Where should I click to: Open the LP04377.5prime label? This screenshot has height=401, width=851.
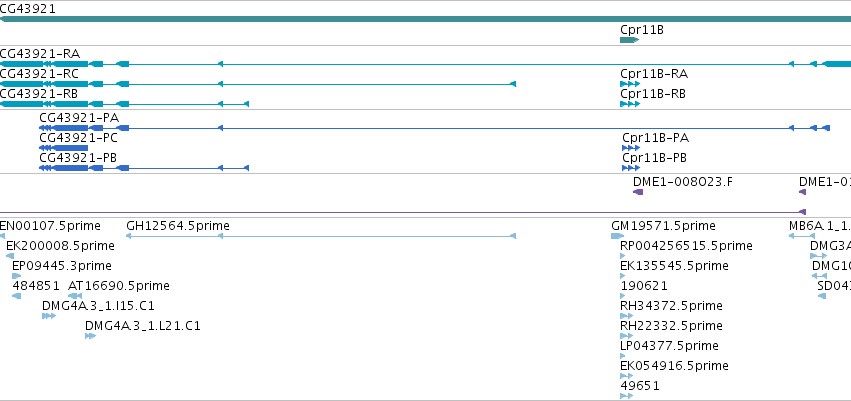(x=670, y=346)
